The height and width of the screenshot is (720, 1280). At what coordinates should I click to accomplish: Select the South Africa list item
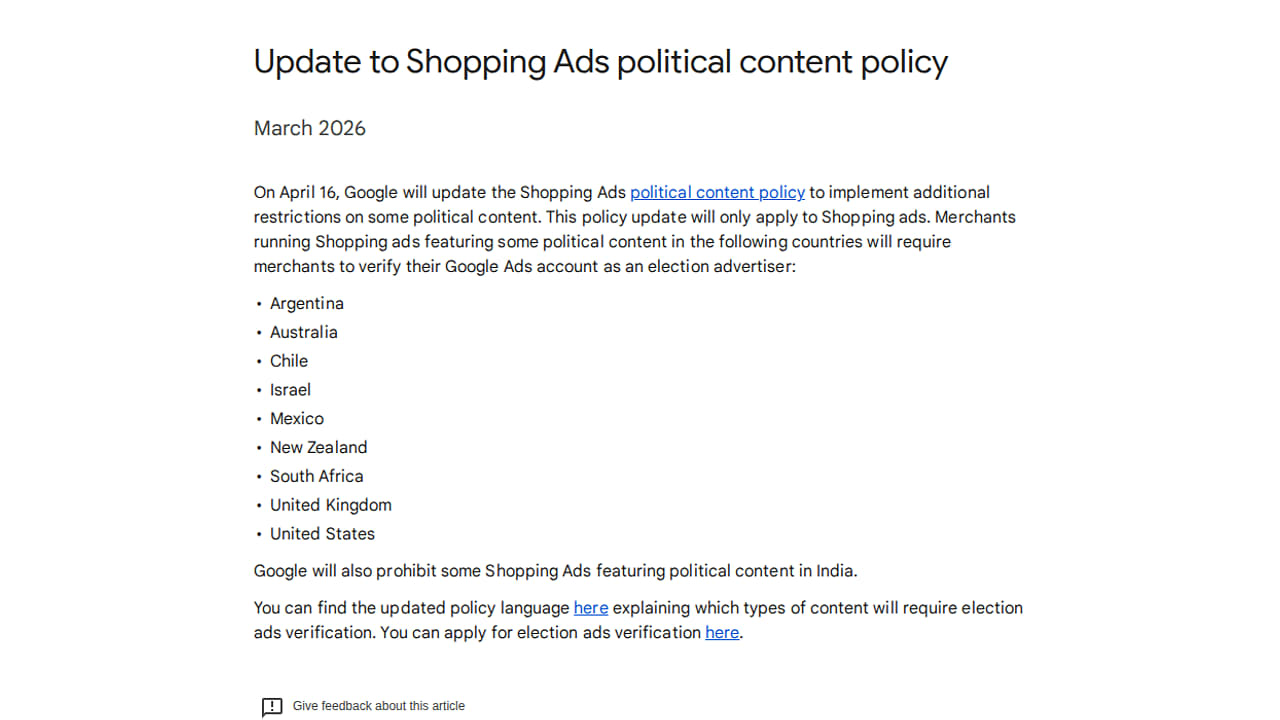point(316,476)
